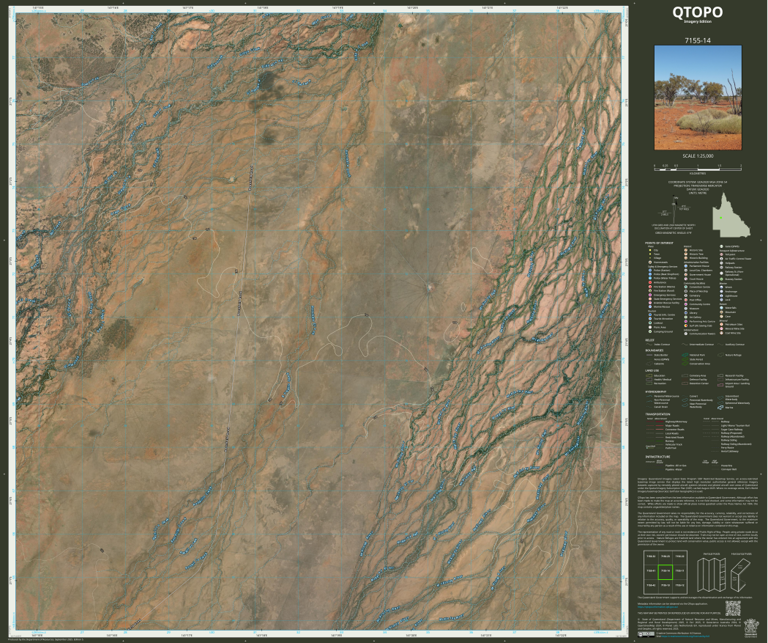Click the Museum legend icon
This screenshot has height=643, width=768.
point(686,309)
